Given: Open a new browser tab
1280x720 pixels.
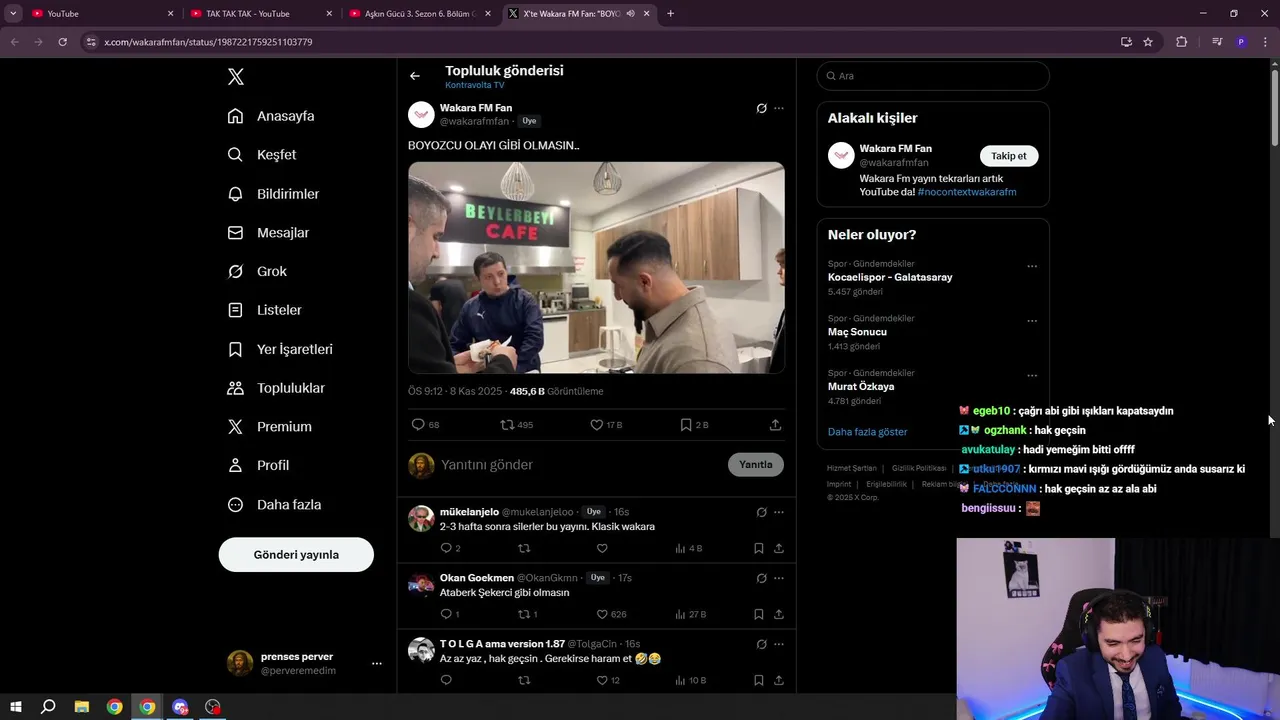Looking at the screenshot, I should click(x=670, y=13).
